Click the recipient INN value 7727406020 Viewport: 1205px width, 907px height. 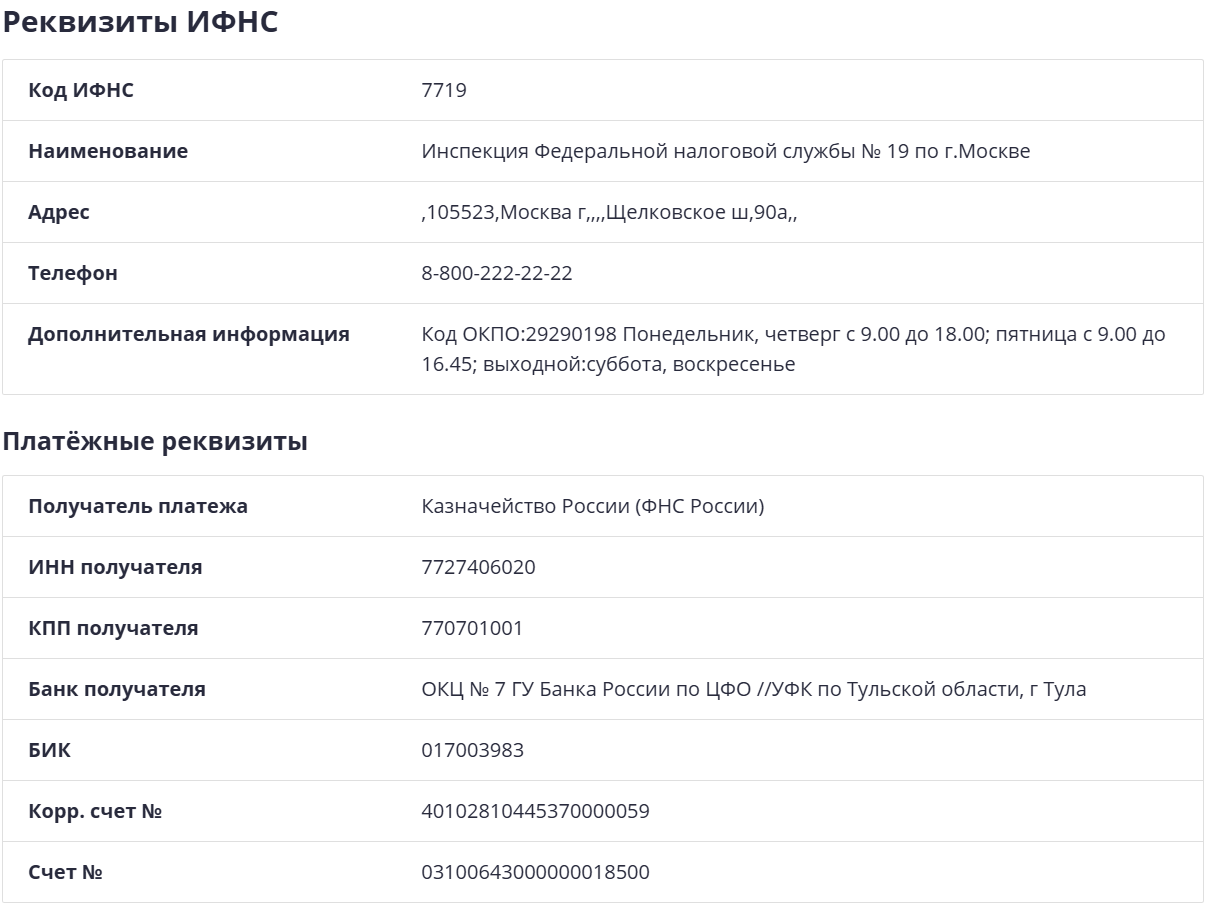(x=478, y=568)
